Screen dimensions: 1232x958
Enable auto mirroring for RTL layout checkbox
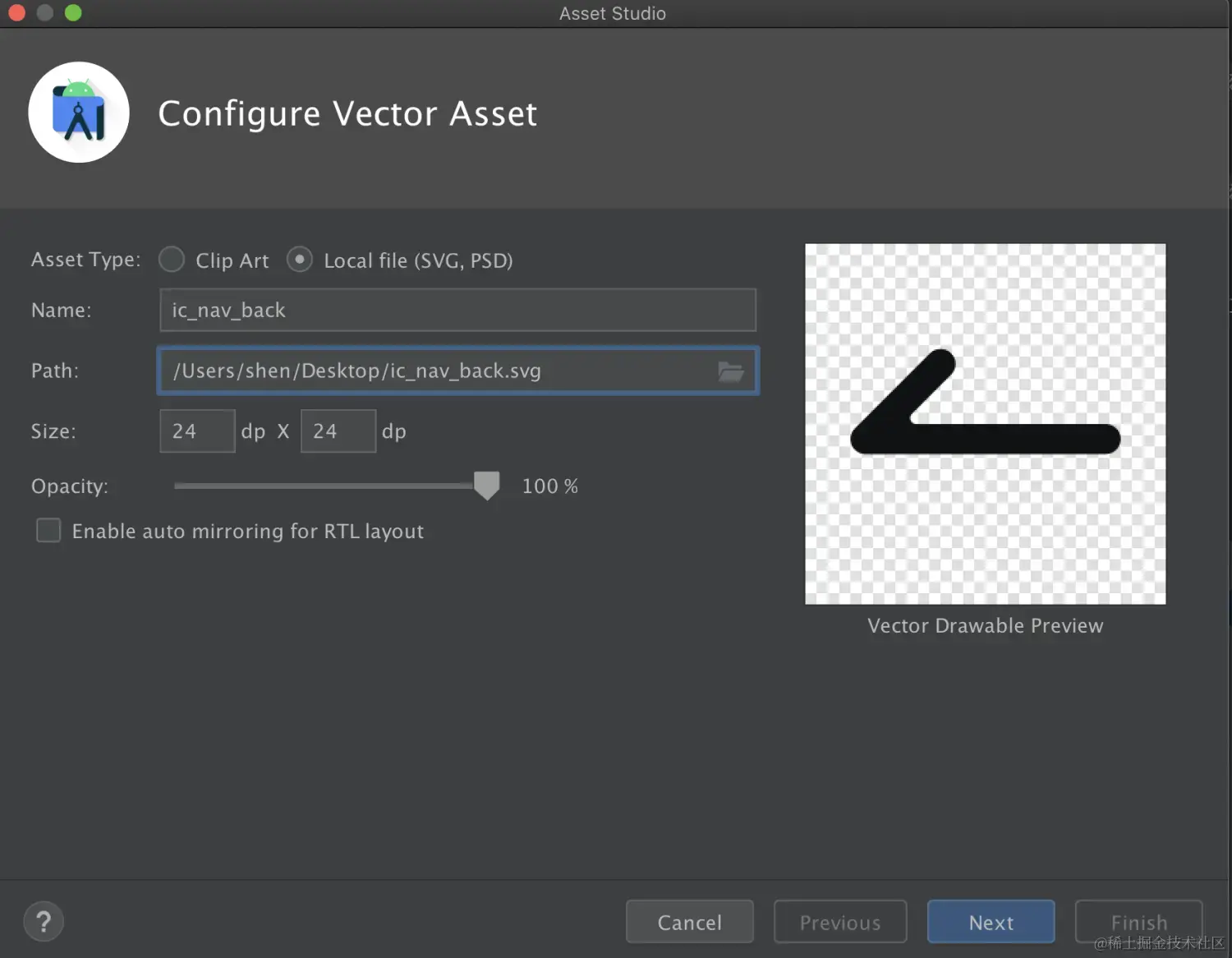(x=48, y=531)
